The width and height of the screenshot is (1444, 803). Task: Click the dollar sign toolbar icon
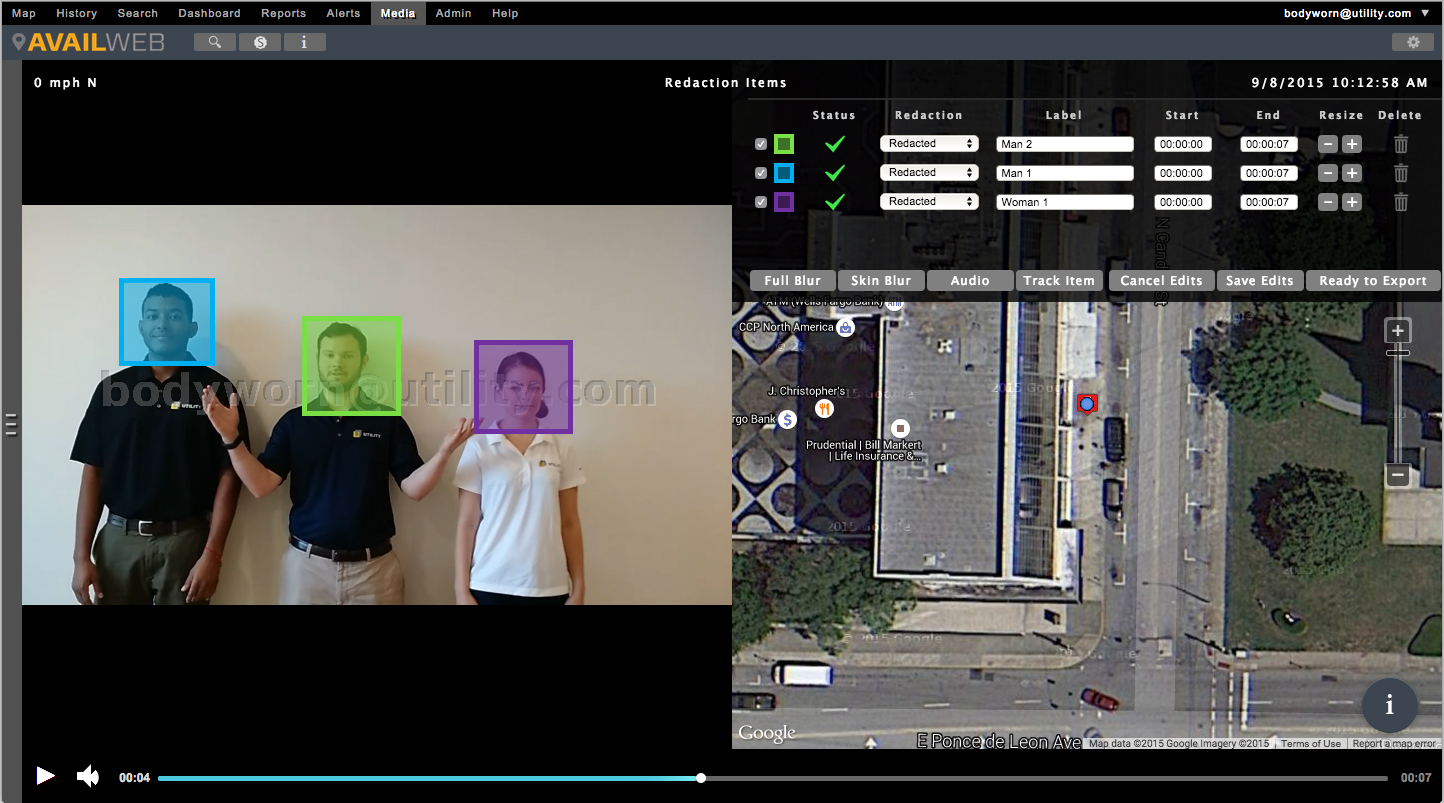[260, 42]
